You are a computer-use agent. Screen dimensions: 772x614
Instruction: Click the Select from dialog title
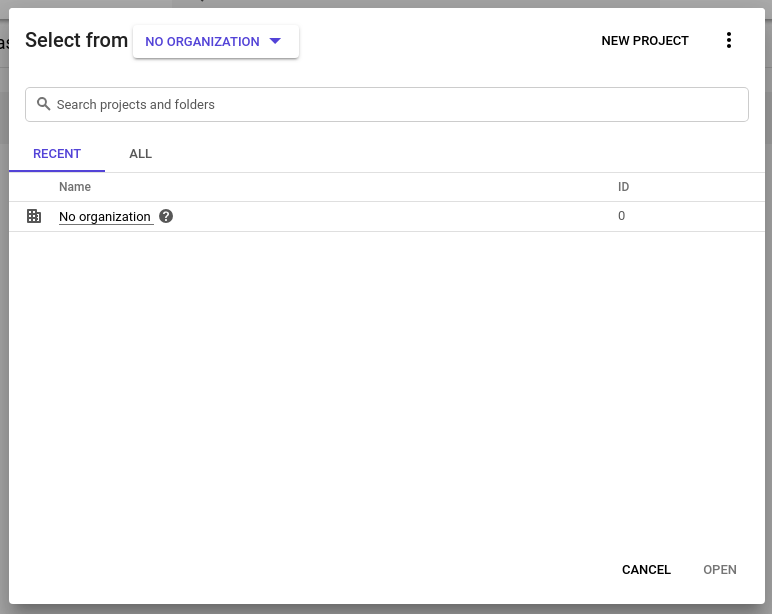[x=76, y=41]
